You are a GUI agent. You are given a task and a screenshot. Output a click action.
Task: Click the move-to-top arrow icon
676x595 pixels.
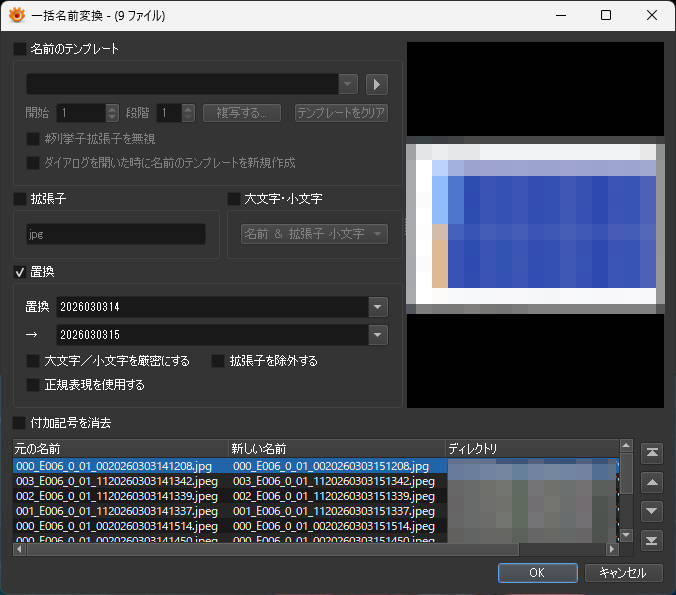(x=652, y=453)
